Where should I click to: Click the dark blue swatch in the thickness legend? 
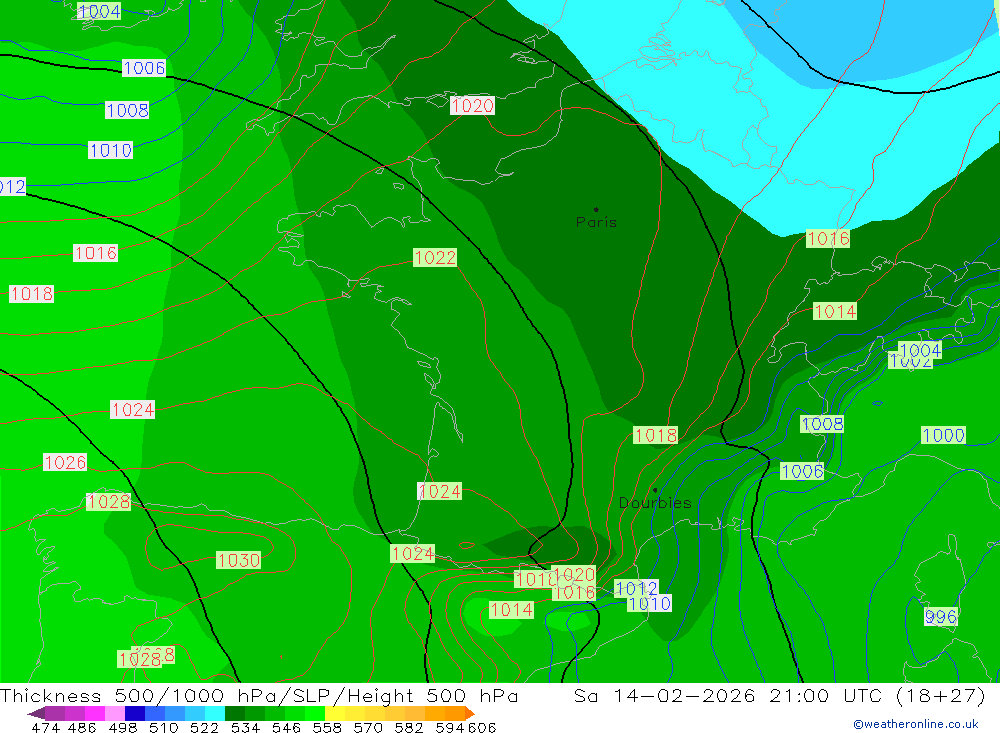click(135, 713)
